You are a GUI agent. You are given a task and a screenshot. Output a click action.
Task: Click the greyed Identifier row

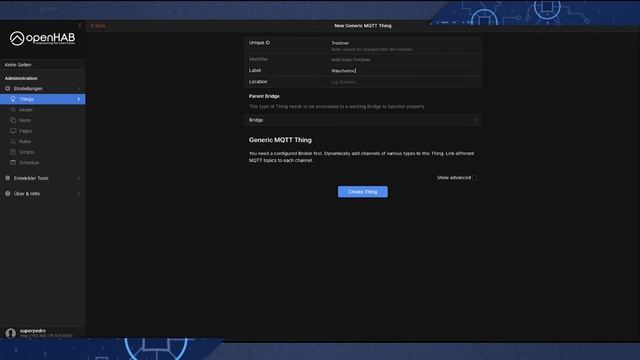coord(363,60)
